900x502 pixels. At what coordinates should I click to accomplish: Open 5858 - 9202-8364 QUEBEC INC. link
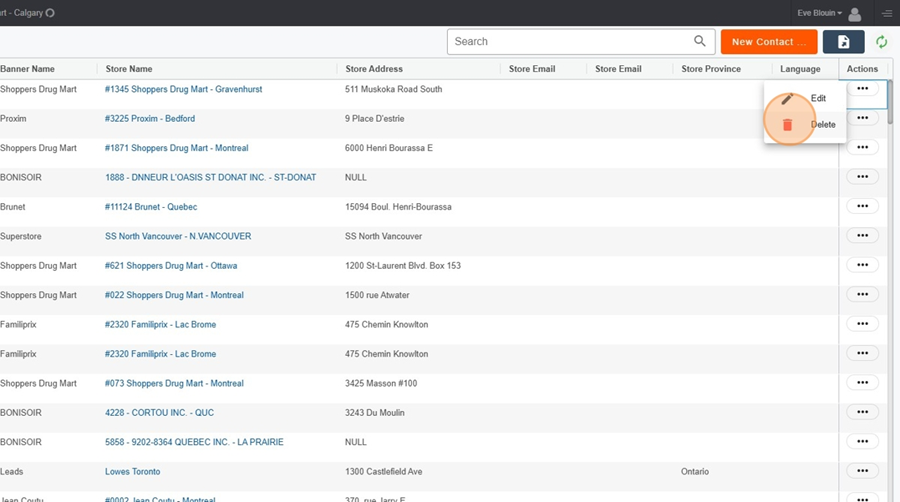[194, 442]
